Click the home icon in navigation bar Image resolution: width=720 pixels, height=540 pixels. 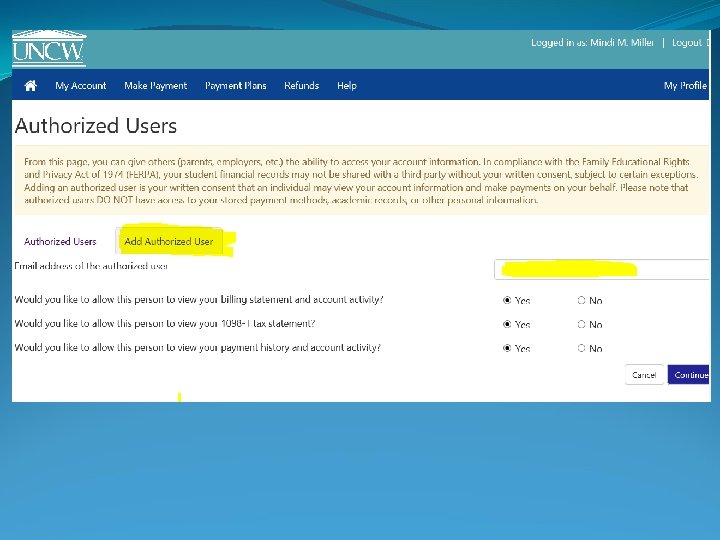click(x=31, y=85)
